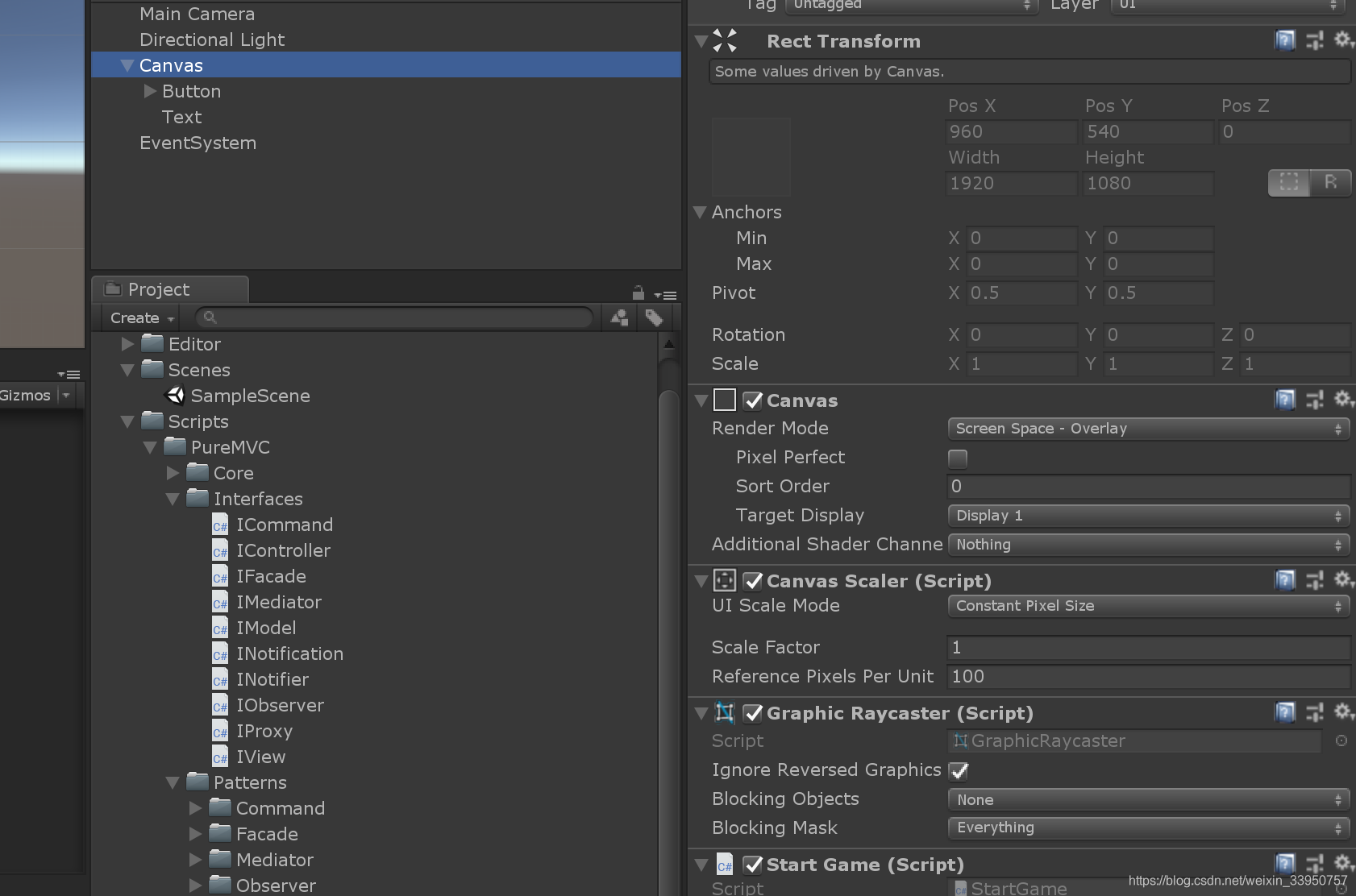
Task: Open the Render Mode dropdown
Action: pos(1149,429)
